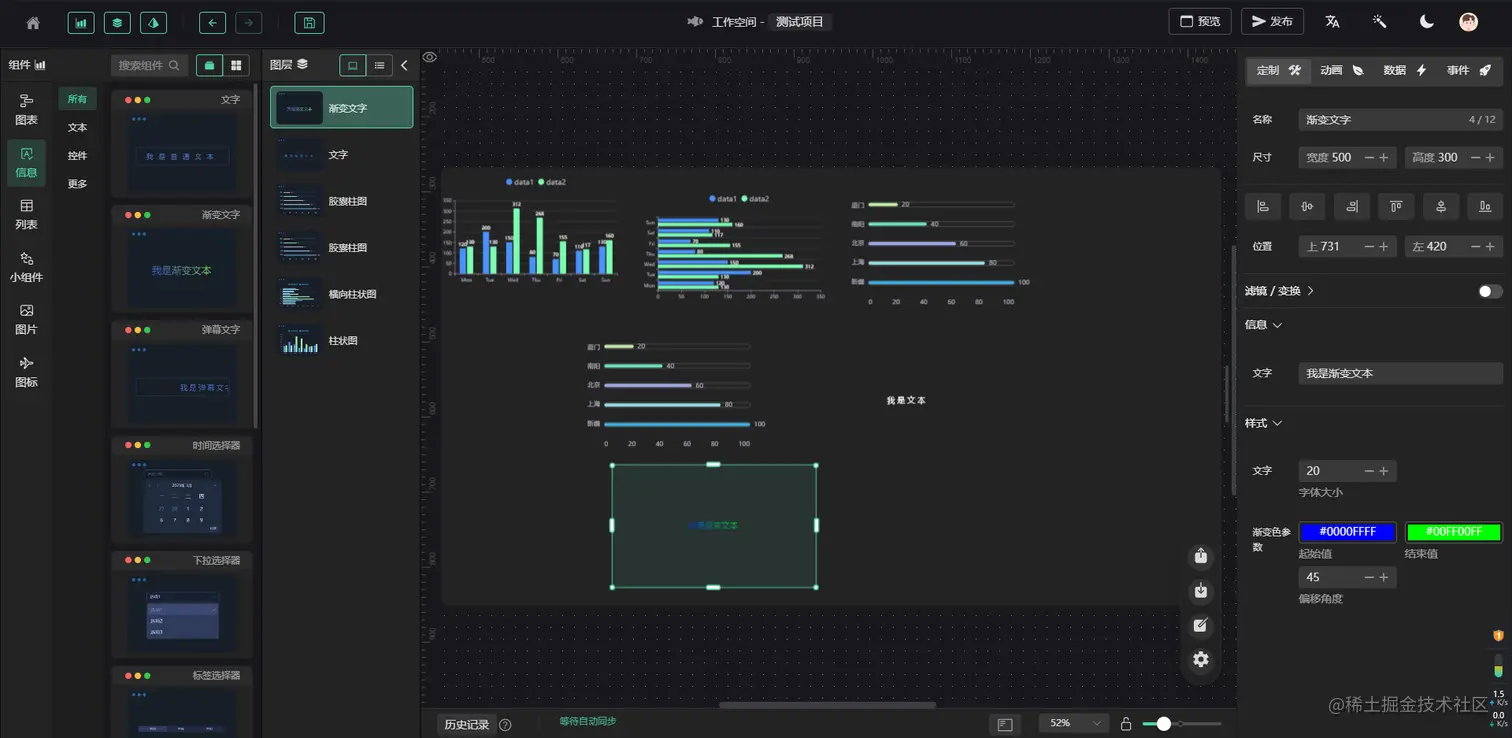This screenshot has width=1512, height=738.
Task: Open canvas settings gear icon
Action: point(1201,659)
